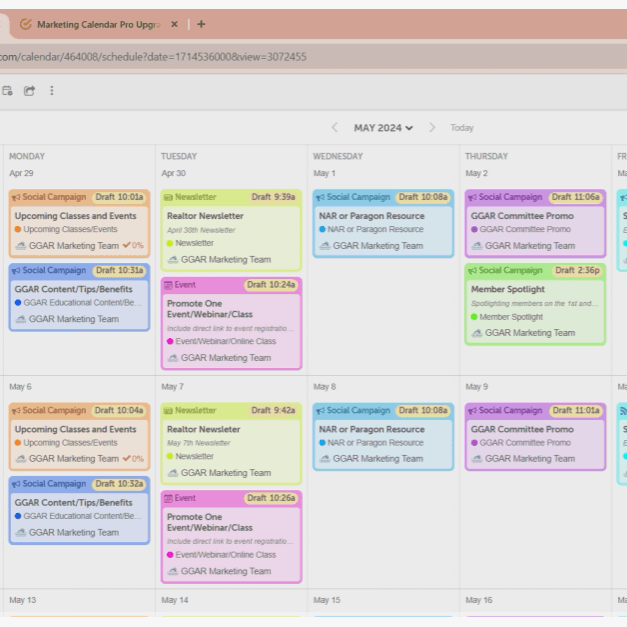627x627 pixels.
Task: Click Newsletter icon on Apr 30 card
Action: click(x=168, y=198)
